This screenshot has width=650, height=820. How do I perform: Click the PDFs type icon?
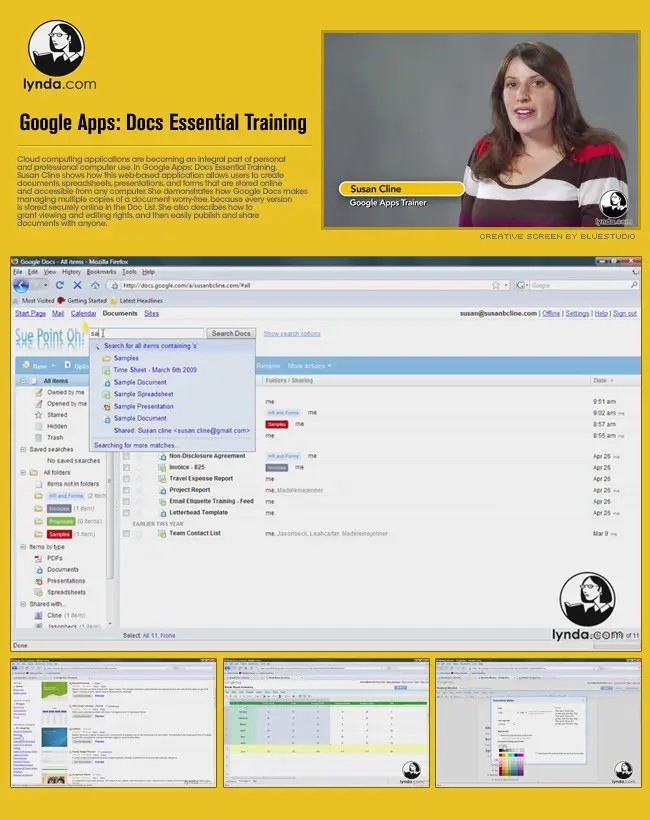click(39, 559)
